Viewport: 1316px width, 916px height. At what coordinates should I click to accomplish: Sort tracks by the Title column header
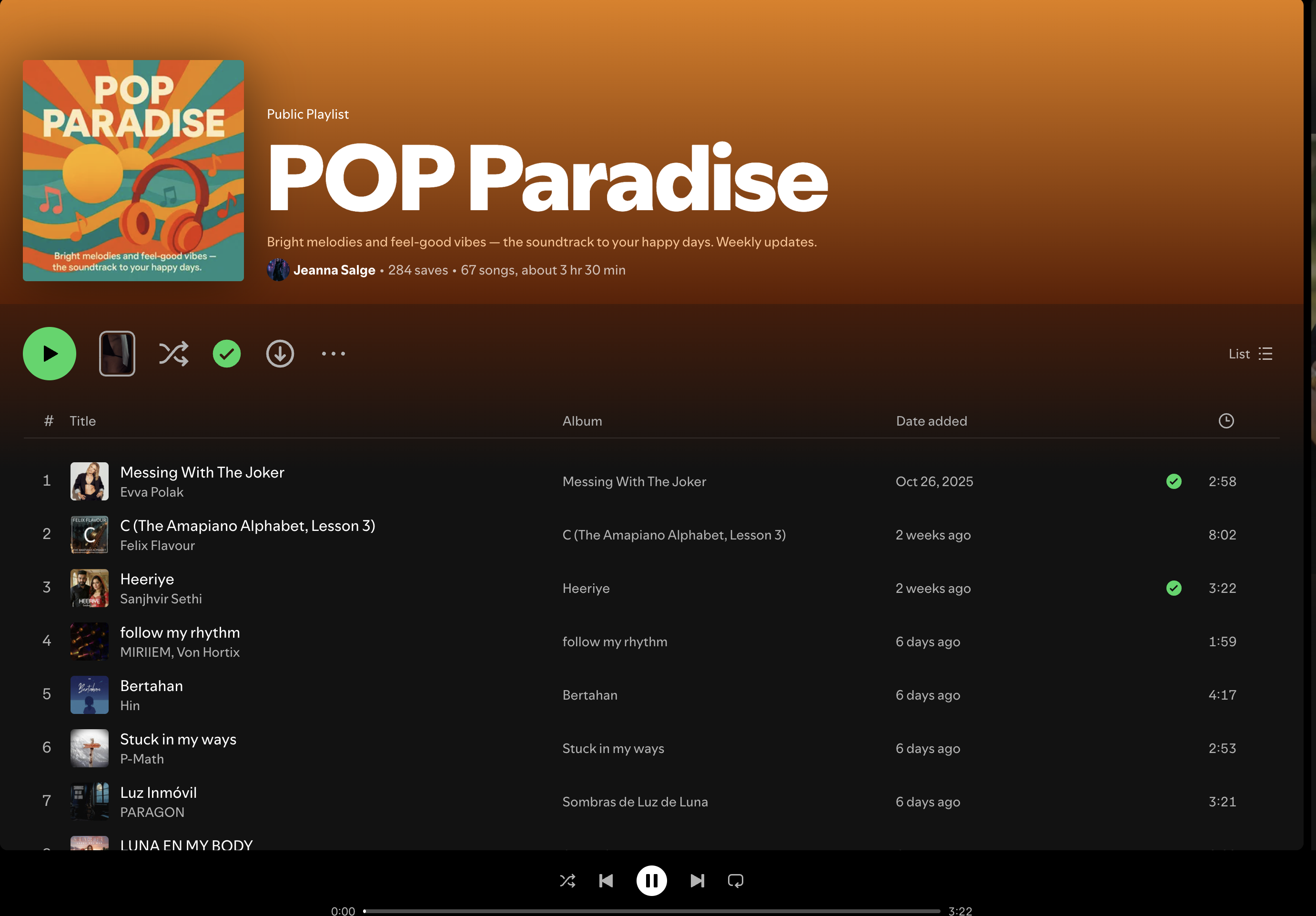click(x=82, y=421)
